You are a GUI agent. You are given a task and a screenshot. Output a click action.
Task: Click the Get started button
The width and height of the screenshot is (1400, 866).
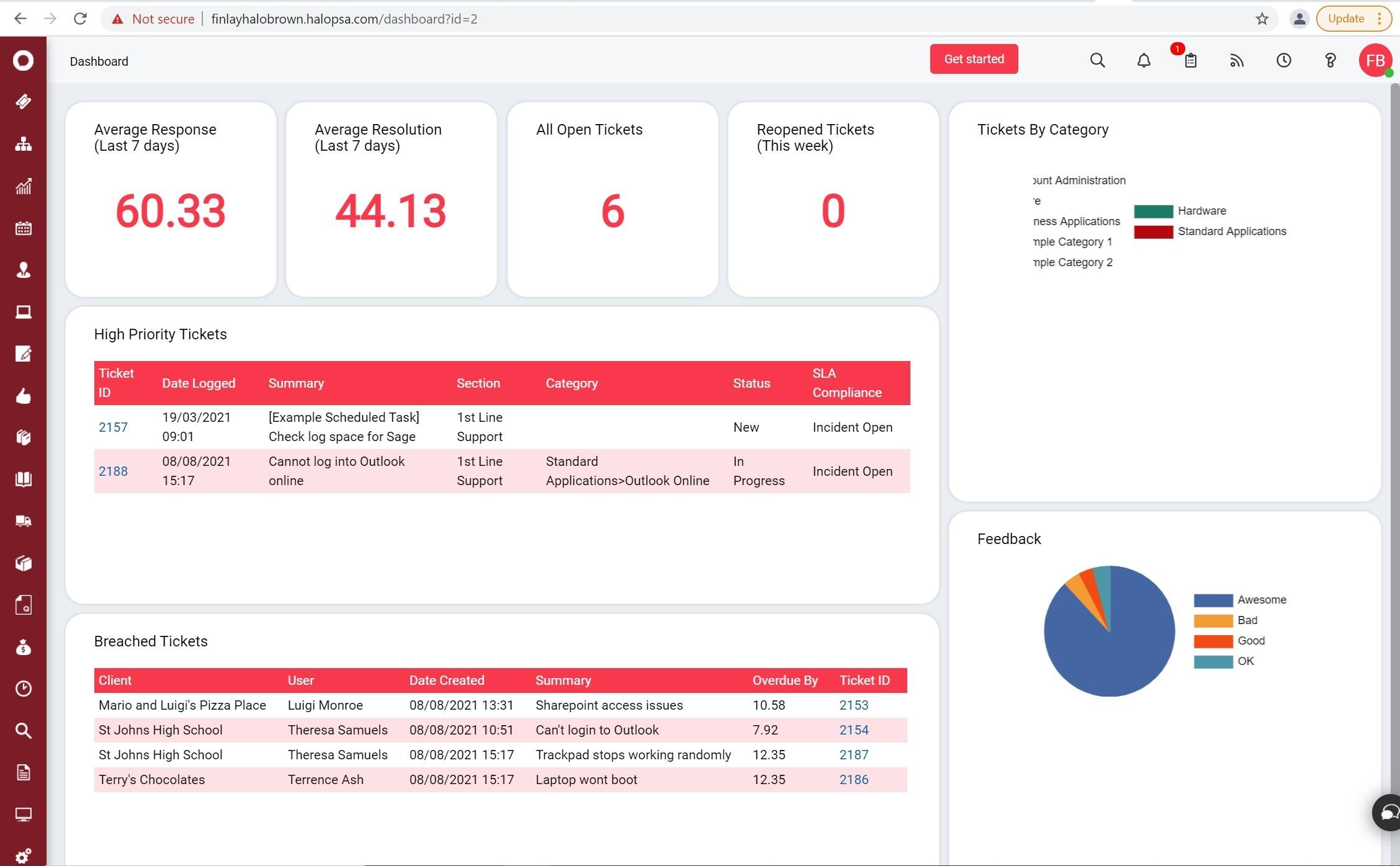[974, 58]
